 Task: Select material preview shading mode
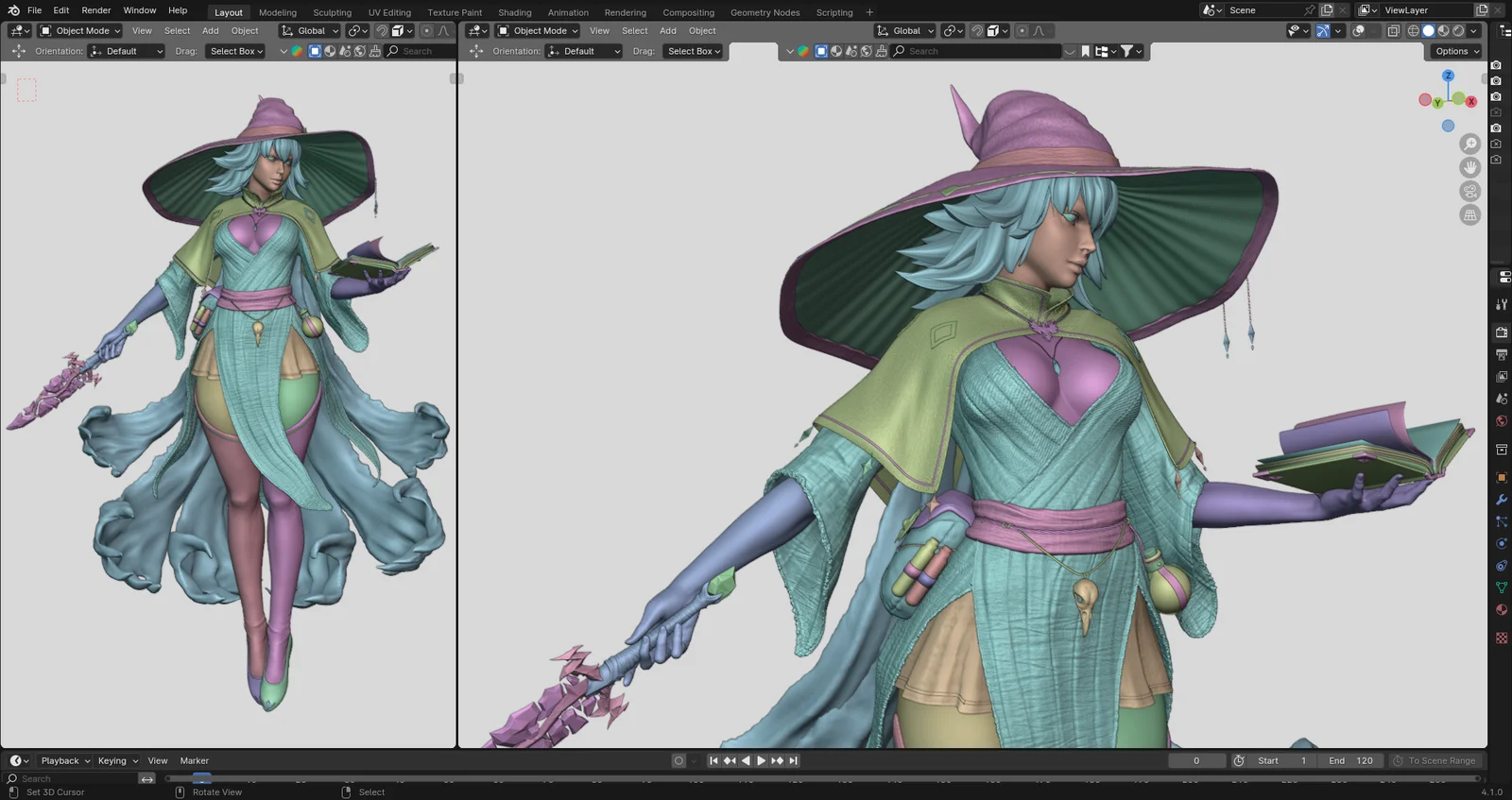[1443, 31]
